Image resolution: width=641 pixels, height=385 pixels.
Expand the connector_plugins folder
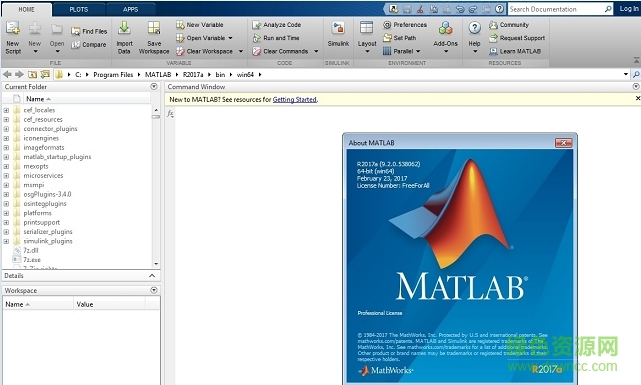(6, 129)
